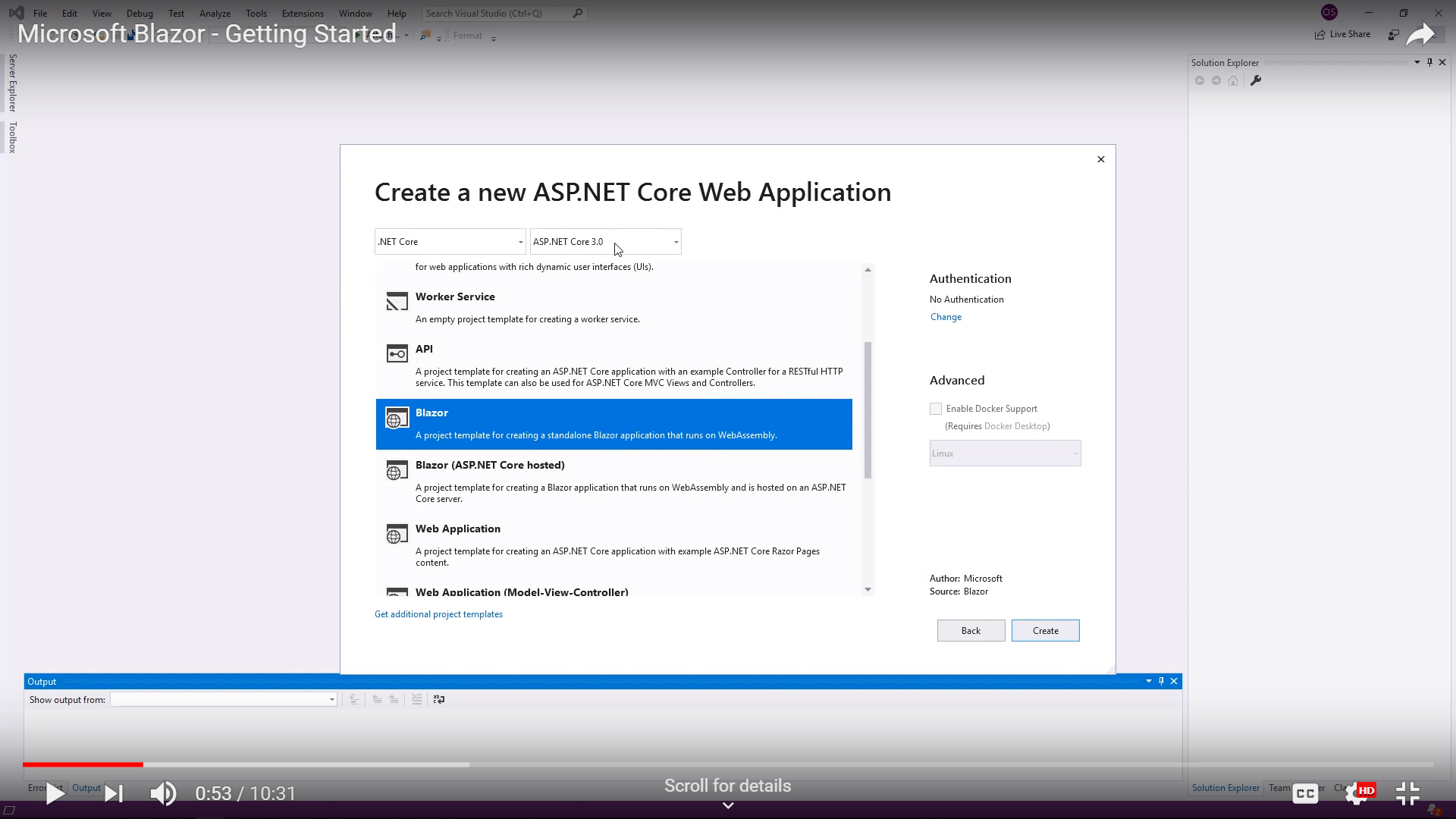This screenshot has width=1456, height=819.
Task: Open the ASP.NET Core 3.0 version dropdown
Action: point(676,241)
